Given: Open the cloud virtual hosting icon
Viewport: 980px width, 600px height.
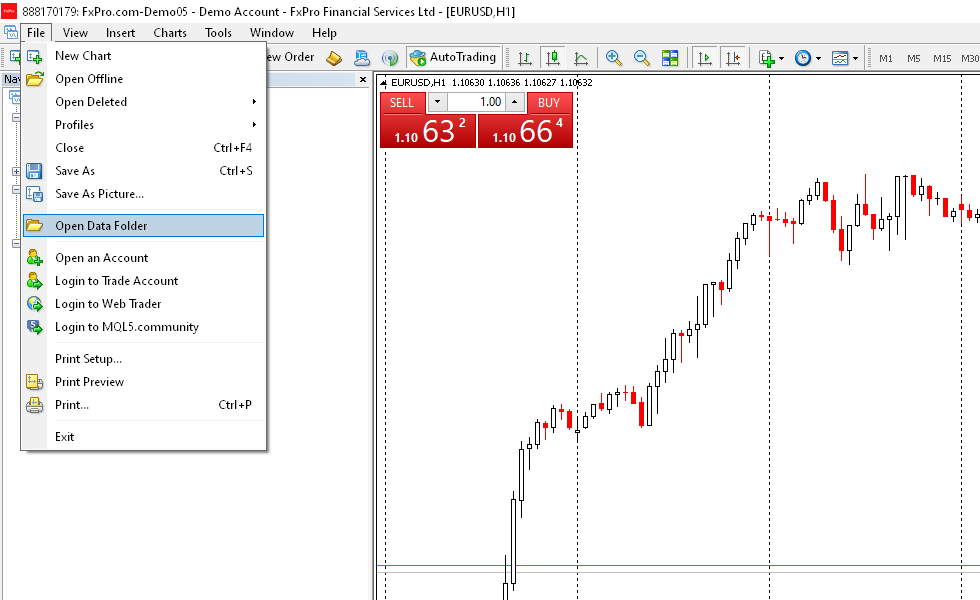Looking at the screenshot, I should pyautogui.click(x=362, y=58).
